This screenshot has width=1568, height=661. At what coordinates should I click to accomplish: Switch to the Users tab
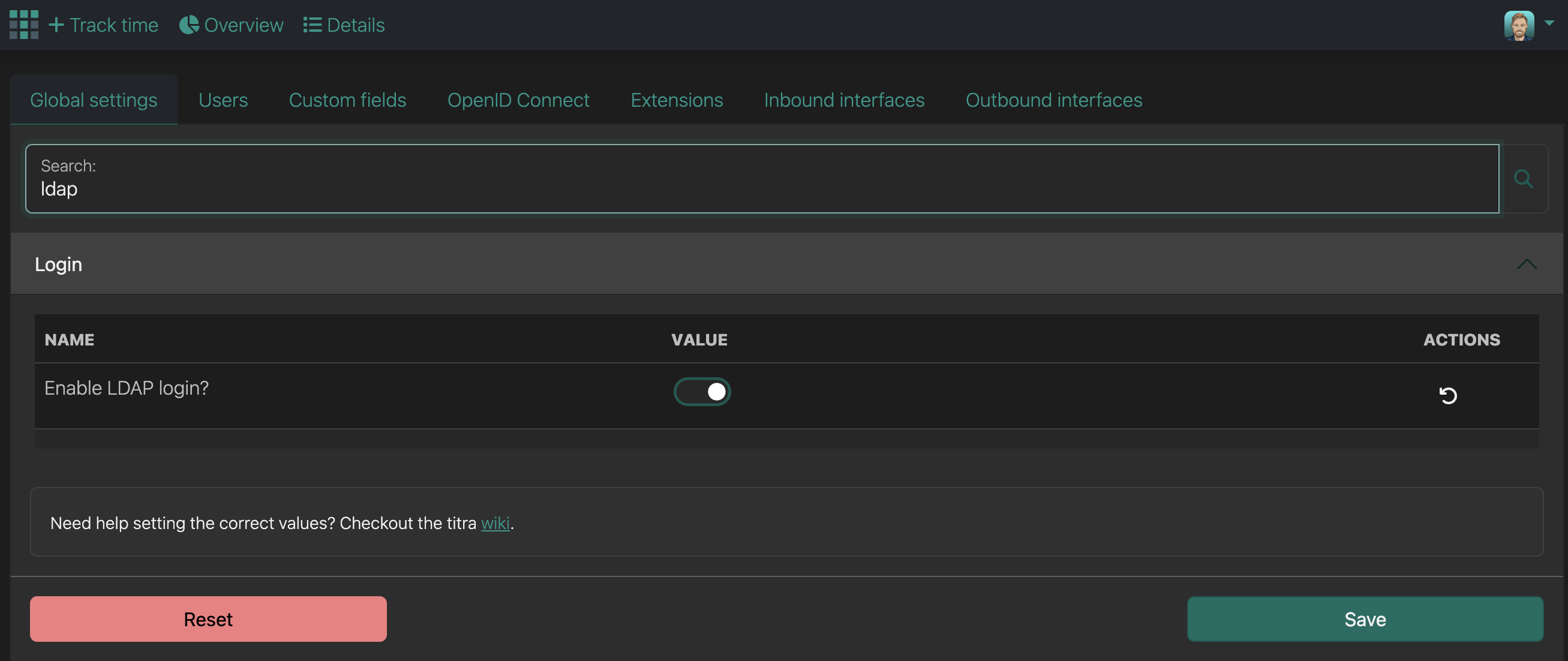point(223,100)
